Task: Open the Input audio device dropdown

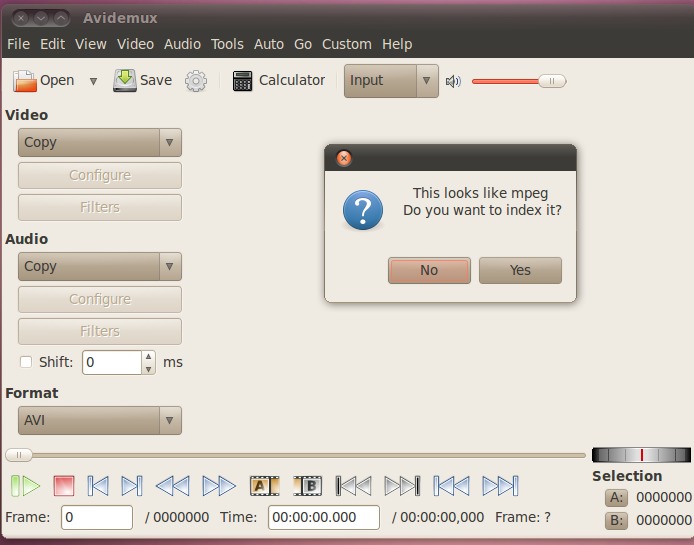Action: tap(391, 81)
